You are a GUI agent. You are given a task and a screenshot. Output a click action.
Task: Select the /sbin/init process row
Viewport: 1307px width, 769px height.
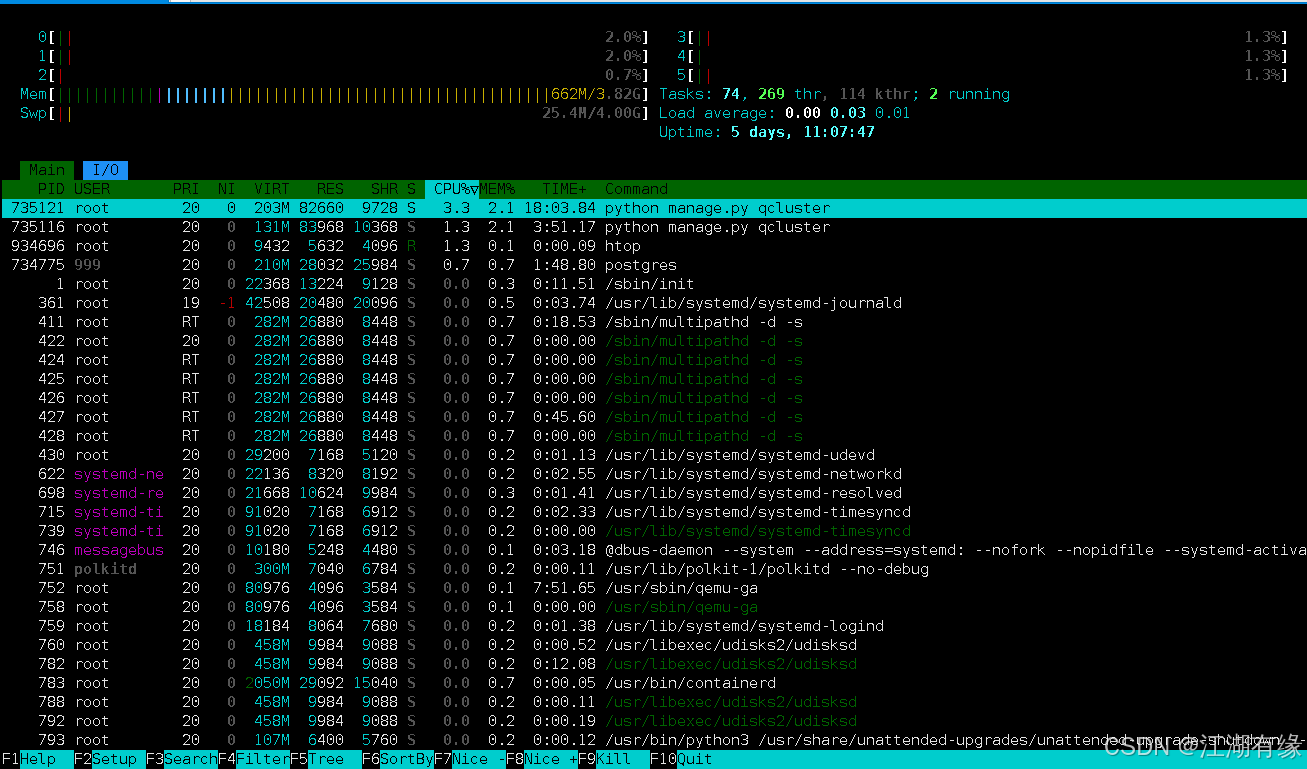pyautogui.click(x=653, y=284)
